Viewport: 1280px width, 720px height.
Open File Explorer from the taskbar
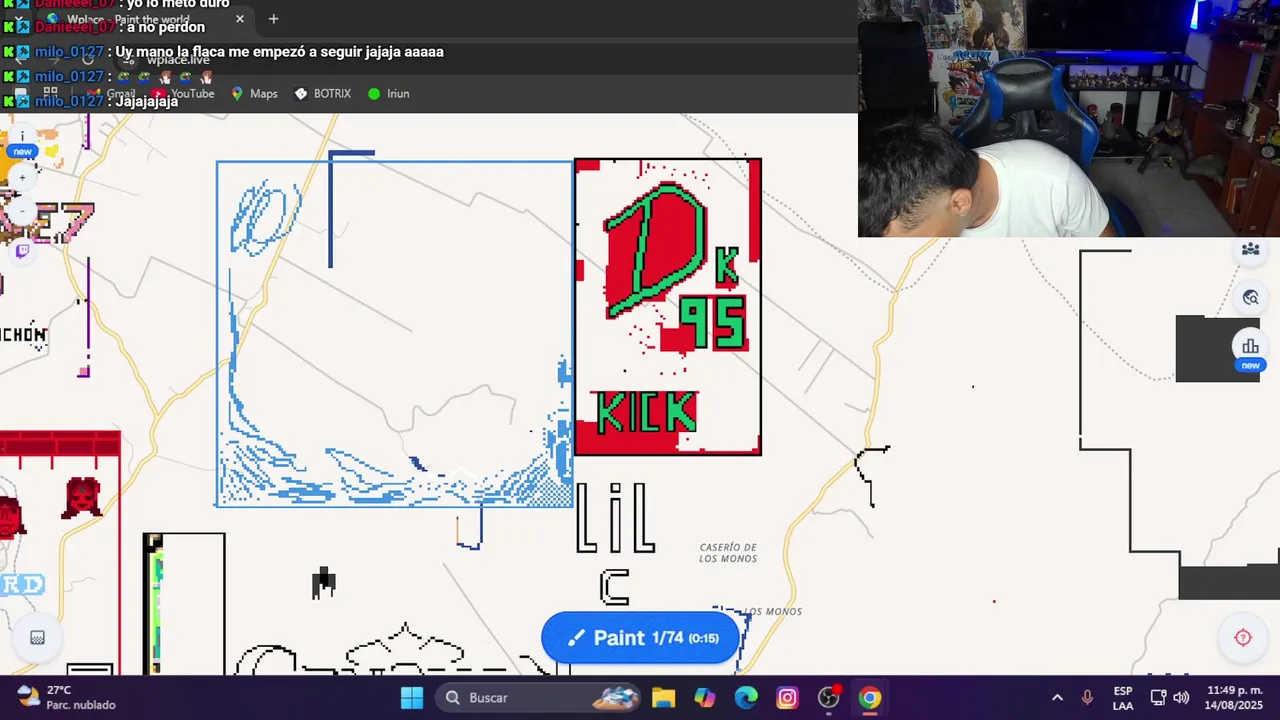pyautogui.click(x=663, y=698)
